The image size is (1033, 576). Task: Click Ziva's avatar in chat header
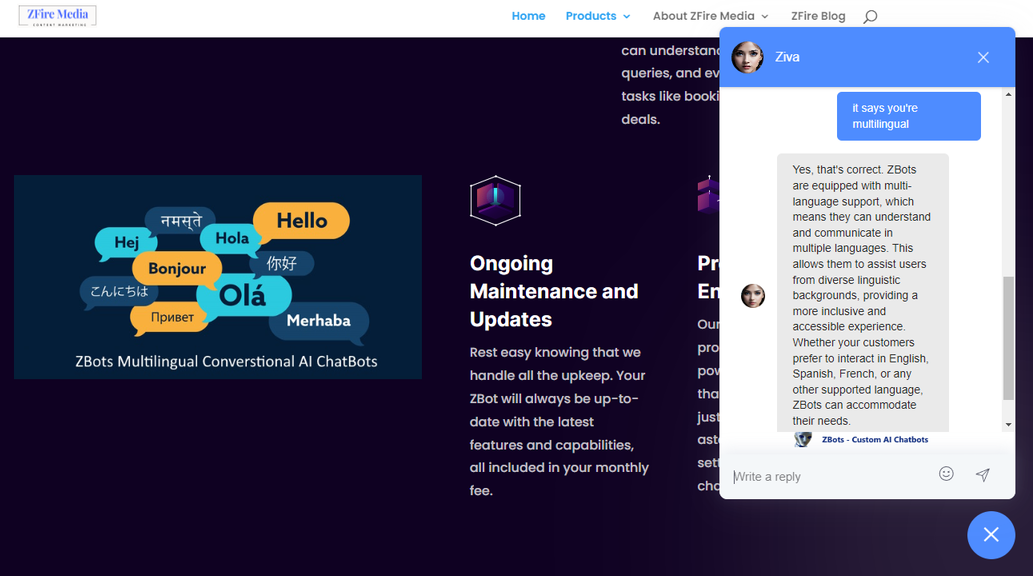click(748, 57)
